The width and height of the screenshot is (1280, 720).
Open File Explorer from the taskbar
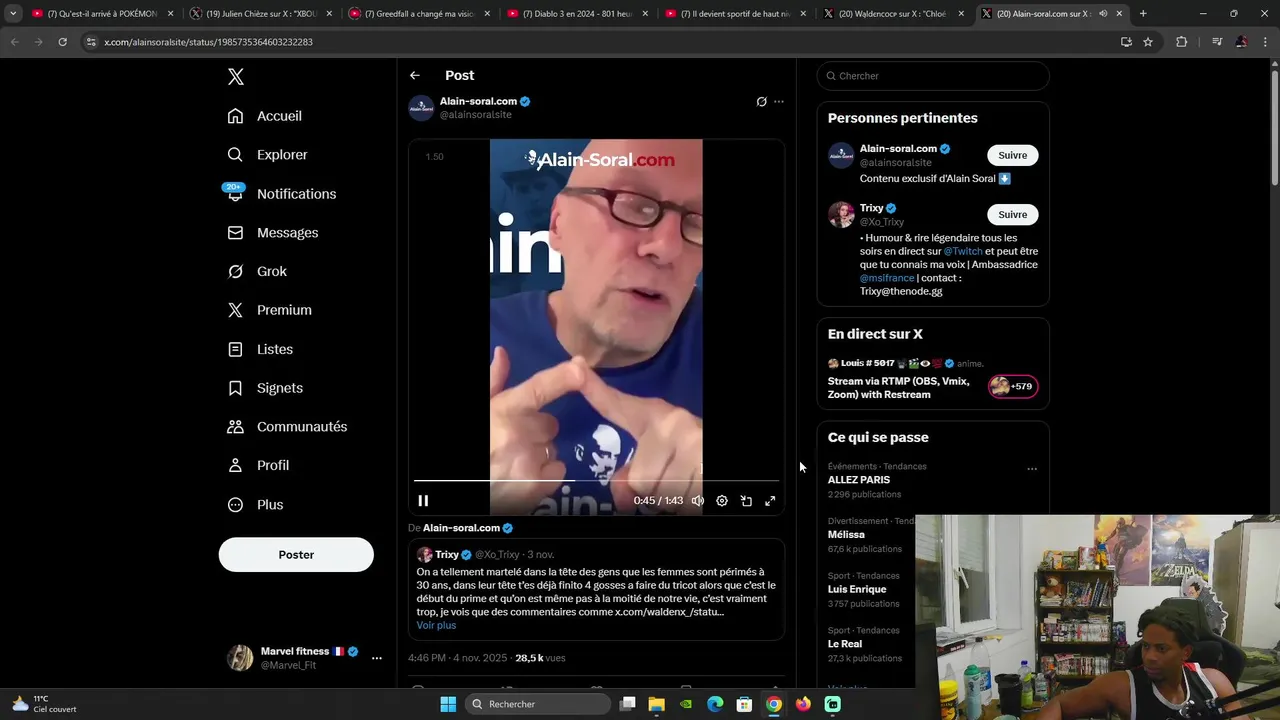pyautogui.click(x=656, y=704)
